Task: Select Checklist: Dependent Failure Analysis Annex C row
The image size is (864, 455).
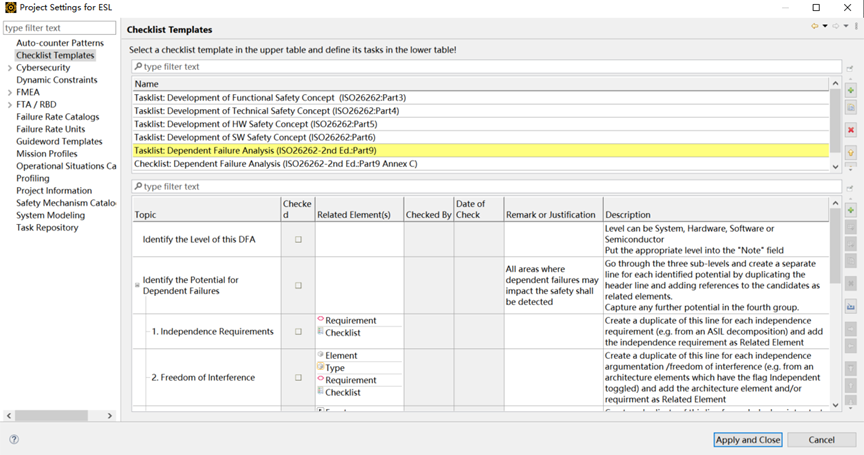Action: pos(480,164)
